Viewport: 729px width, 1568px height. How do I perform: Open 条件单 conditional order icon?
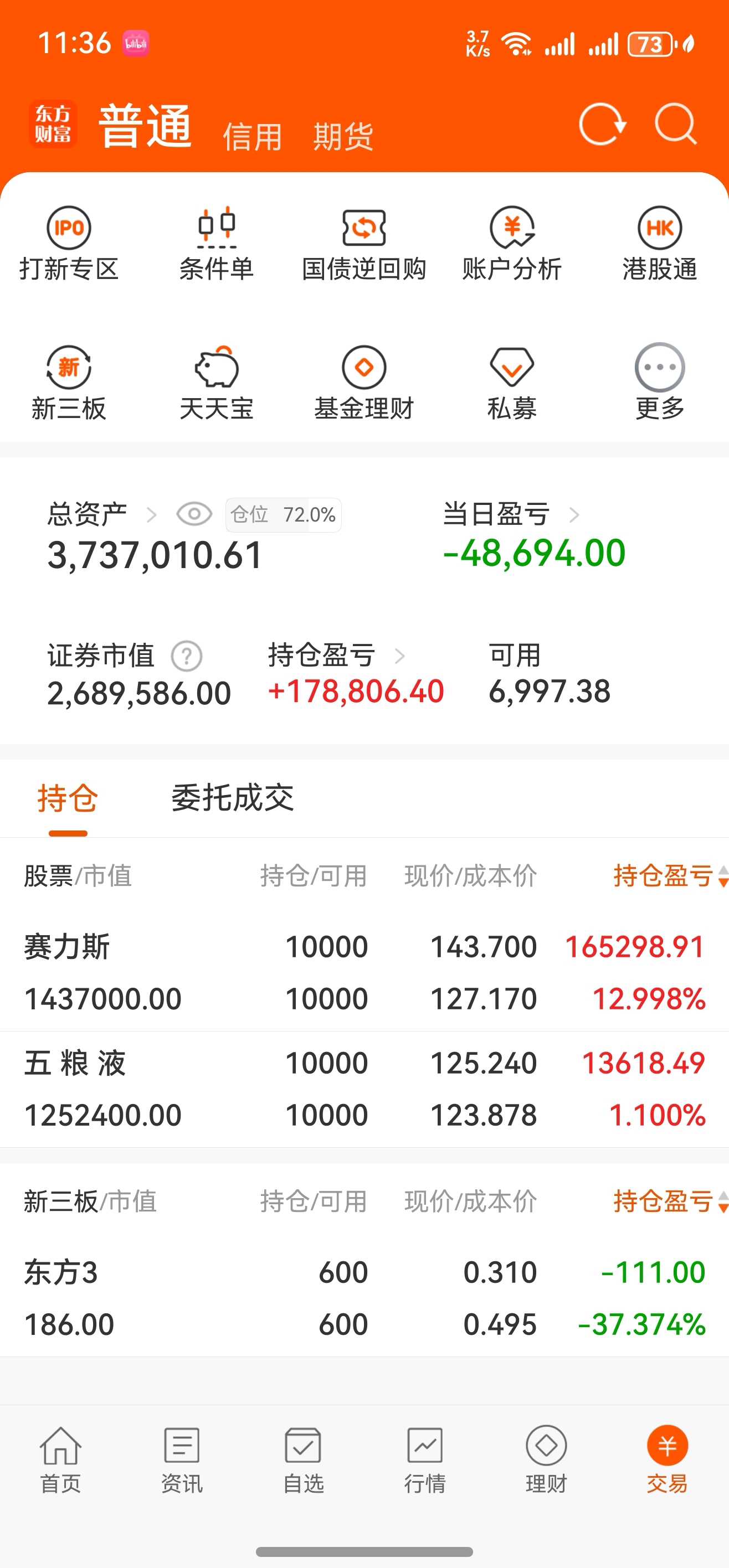click(216, 227)
